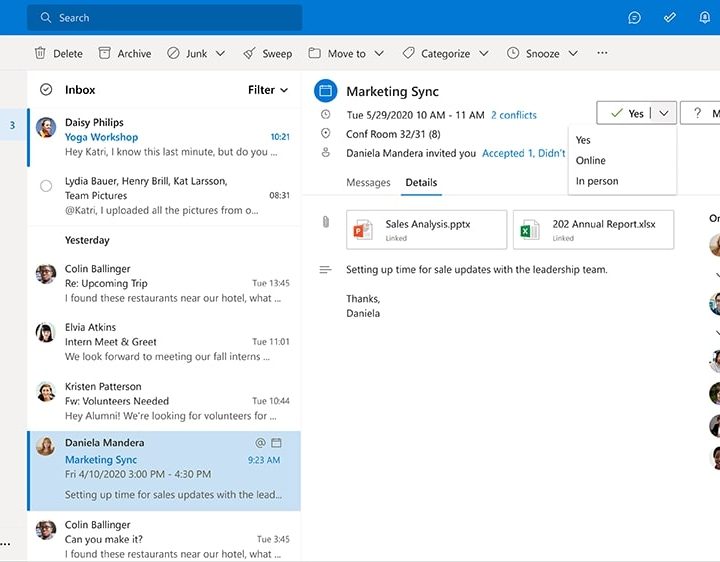Click the Sweep toolbar label
The image size is (720, 562).
pos(277,54)
